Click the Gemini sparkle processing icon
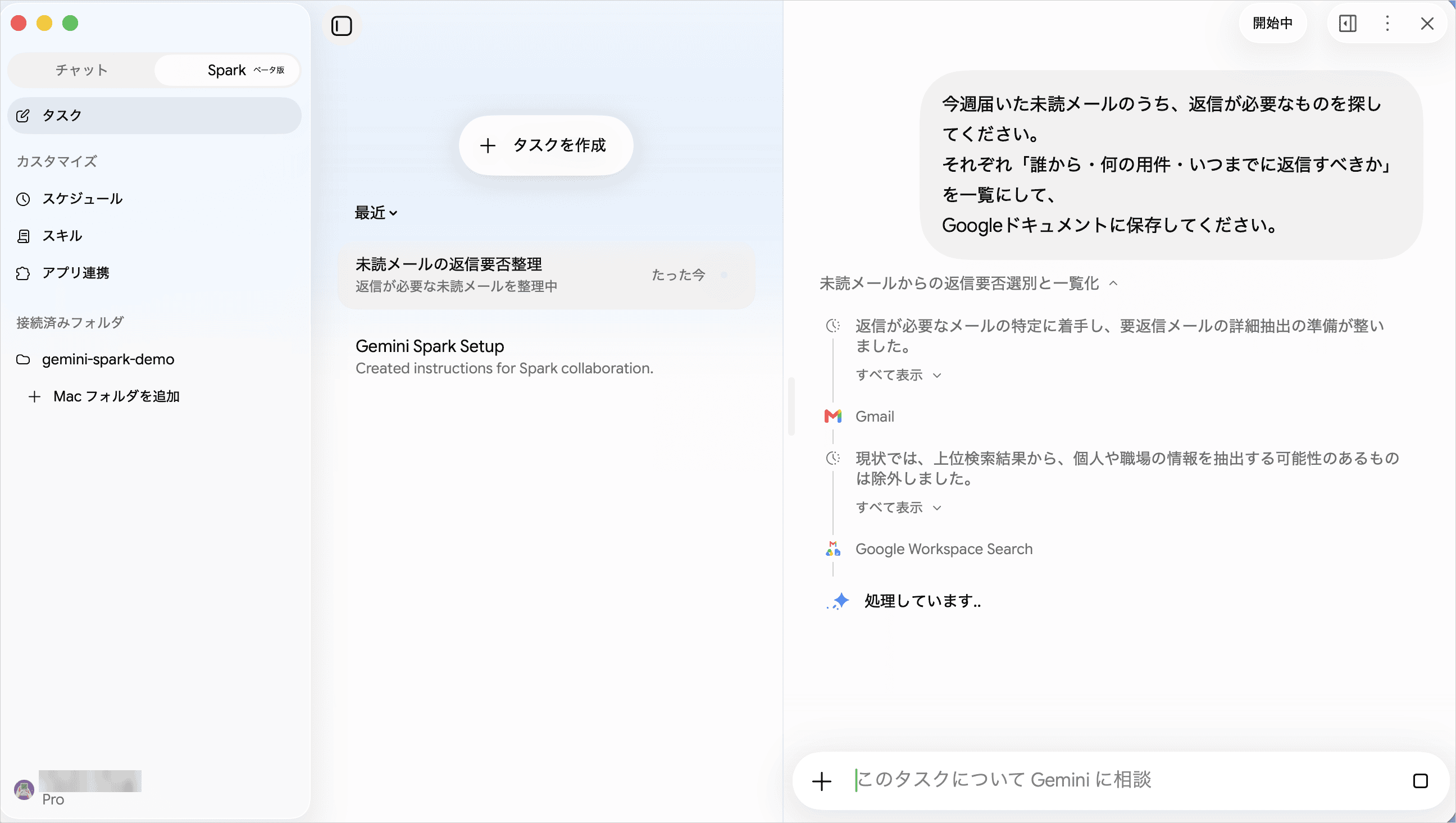 [838, 601]
